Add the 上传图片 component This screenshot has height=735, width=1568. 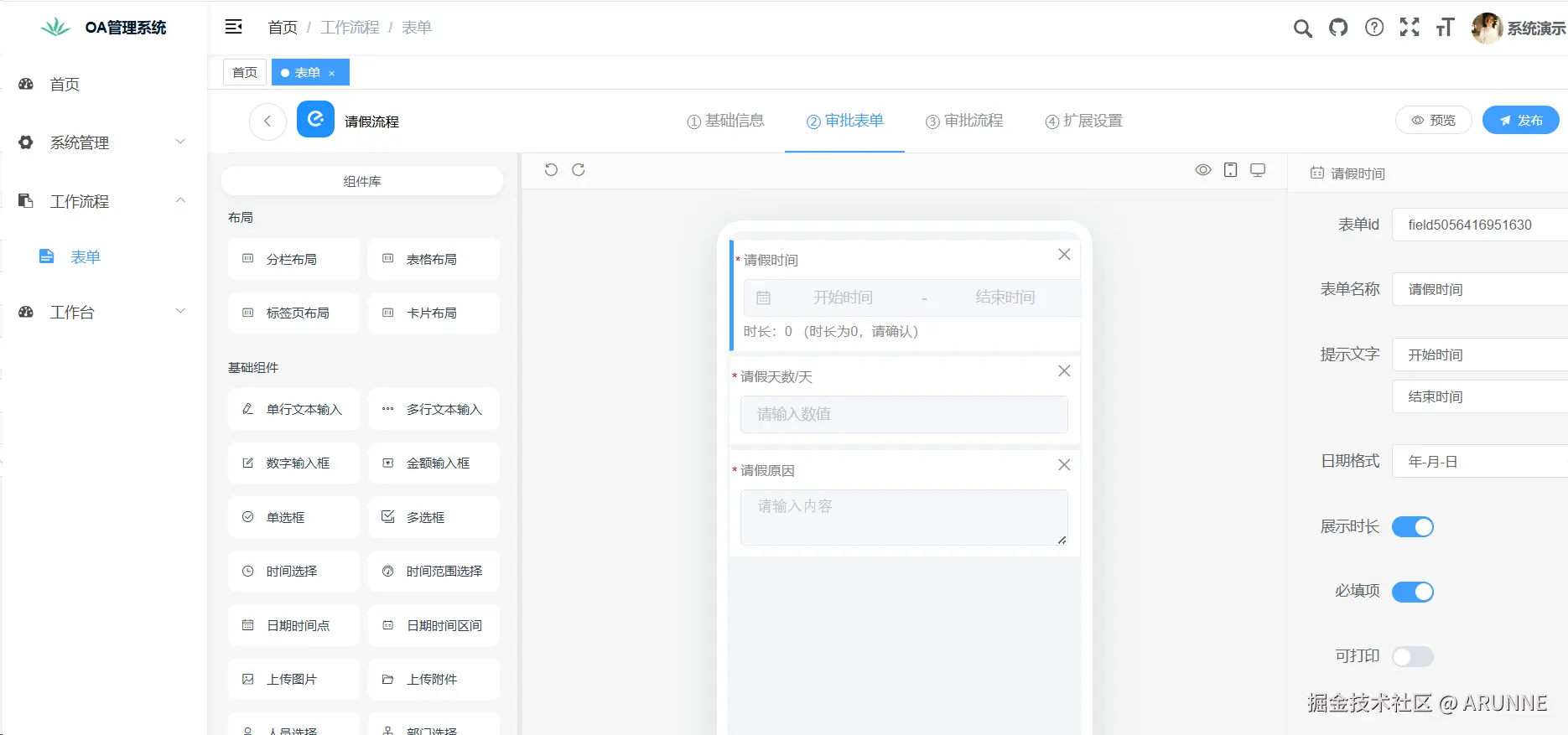(x=293, y=679)
